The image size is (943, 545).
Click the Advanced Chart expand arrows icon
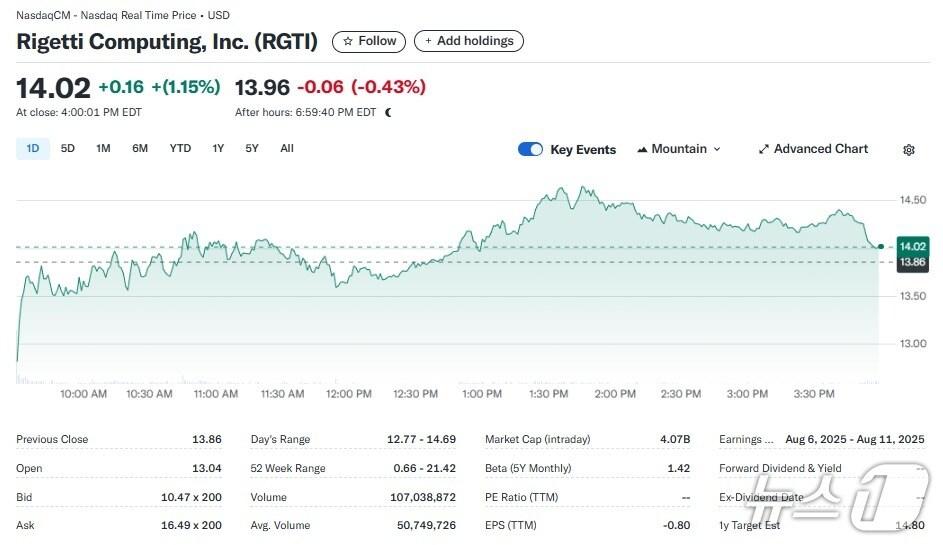pos(763,149)
